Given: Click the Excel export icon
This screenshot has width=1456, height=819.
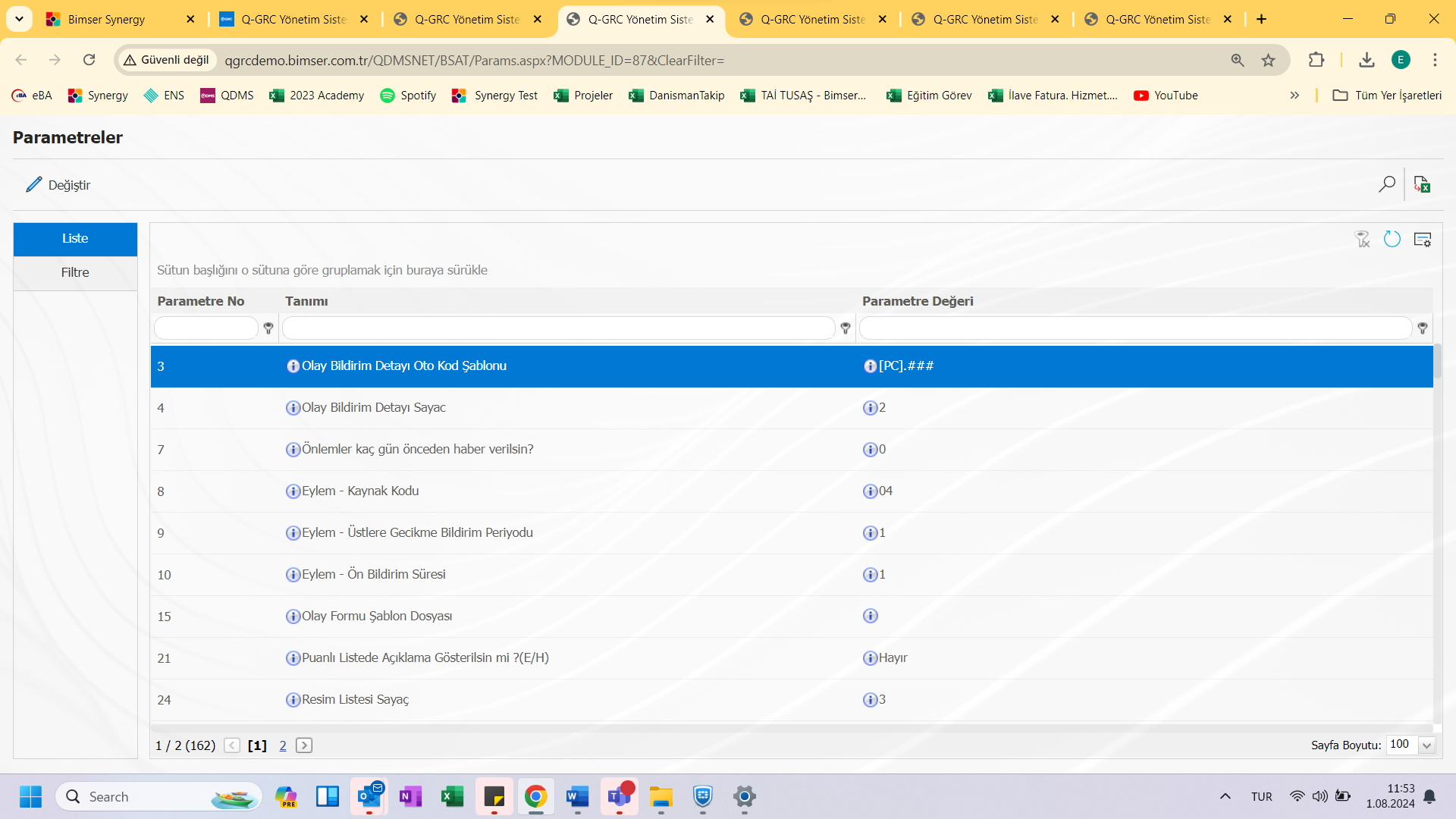Looking at the screenshot, I should pyautogui.click(x=1422, y=184).
